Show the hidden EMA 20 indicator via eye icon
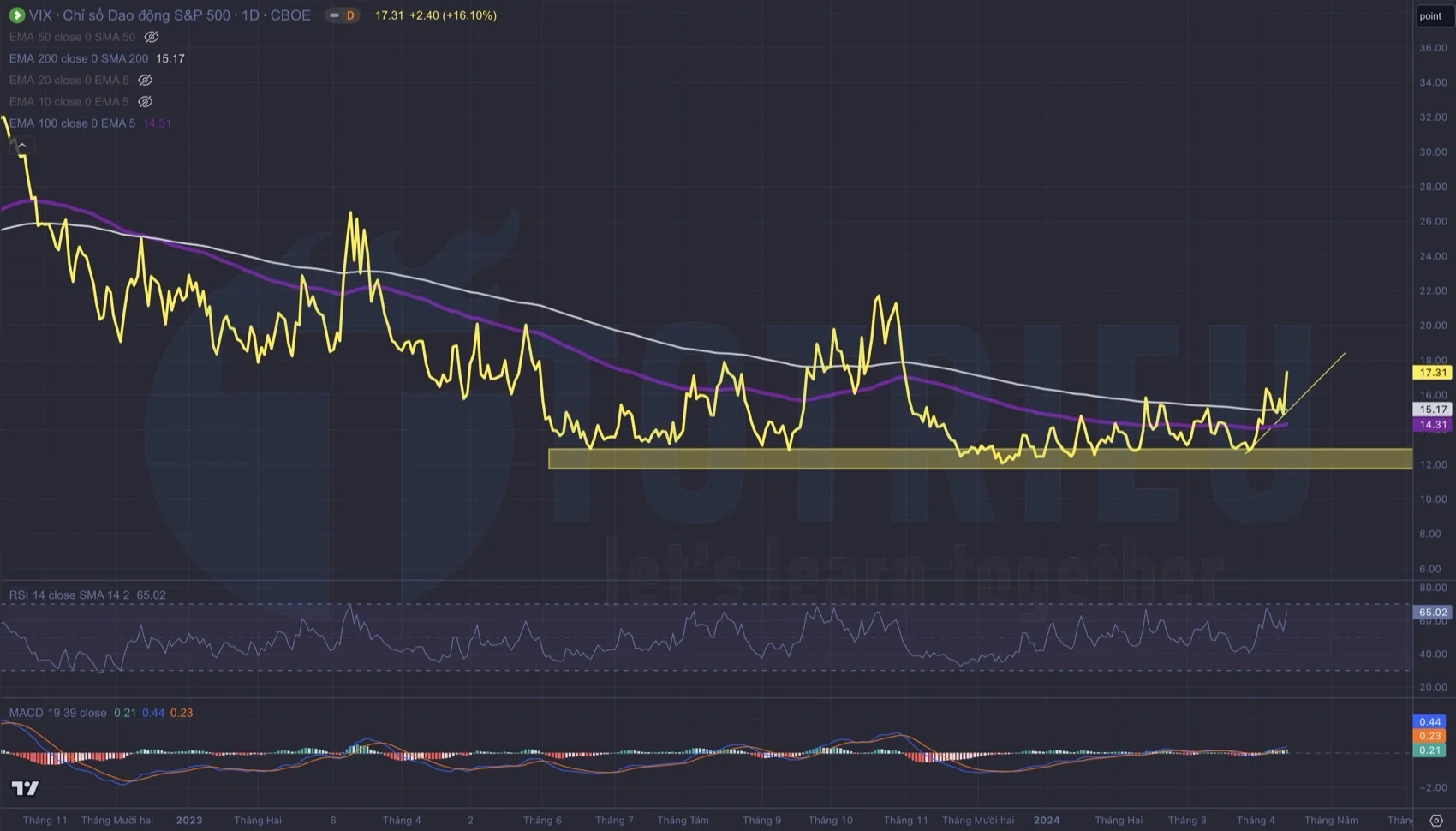The width and height of the screenshot is (1456, 831). [x=146, y=80]
